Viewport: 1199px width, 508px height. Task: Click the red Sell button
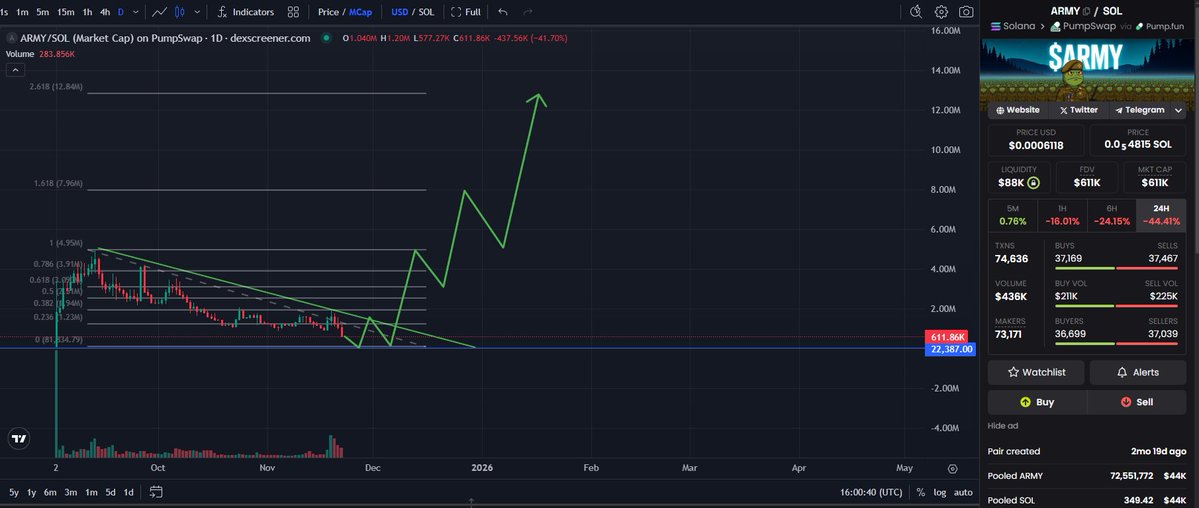coord(1136,402)
